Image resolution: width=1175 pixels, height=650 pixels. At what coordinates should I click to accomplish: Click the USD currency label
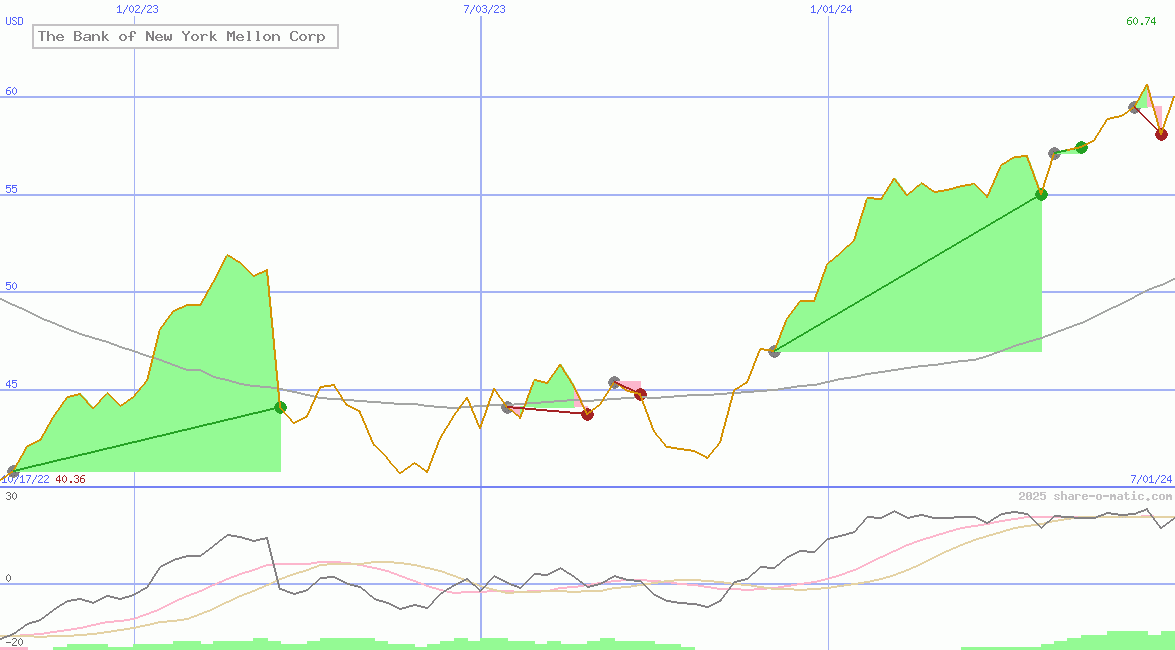click(x=15, y=20)
